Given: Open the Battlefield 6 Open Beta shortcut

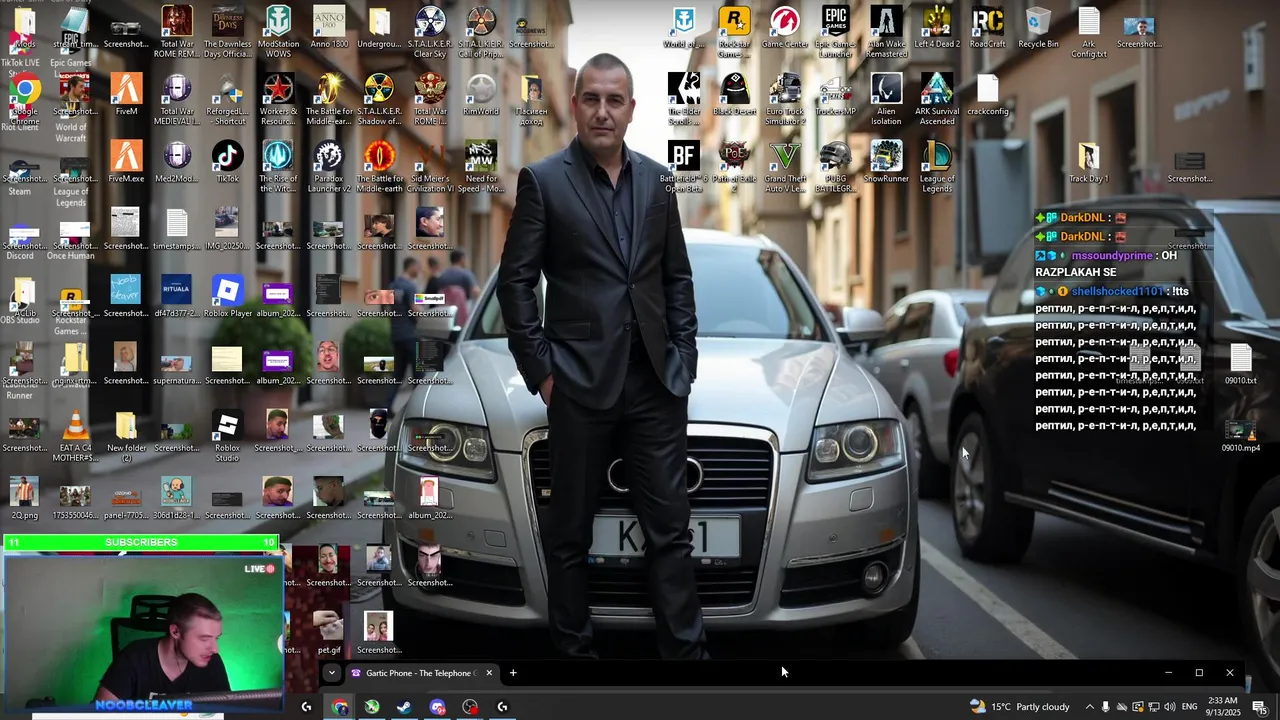Looking at the screenshot, I should click(684, 167).
